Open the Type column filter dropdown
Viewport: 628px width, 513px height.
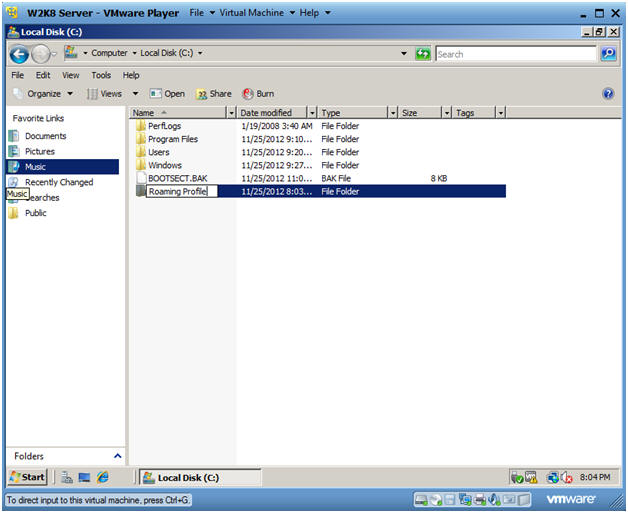tap(393, 113)
